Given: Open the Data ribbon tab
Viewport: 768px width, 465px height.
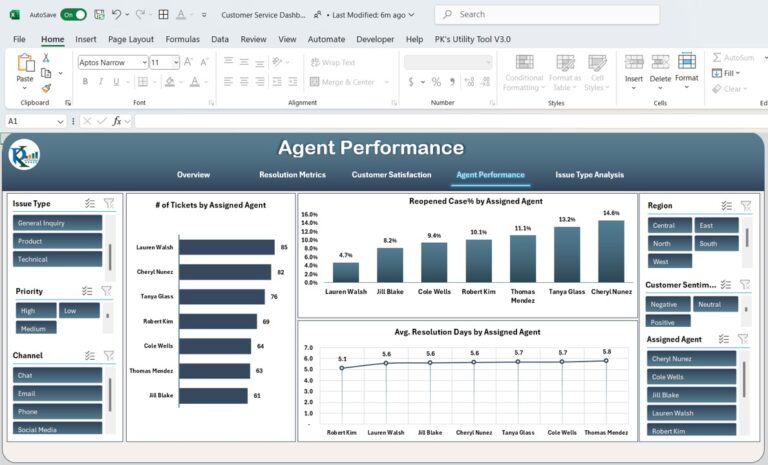Looking at the screenshot, I should [x=220, y=39].
